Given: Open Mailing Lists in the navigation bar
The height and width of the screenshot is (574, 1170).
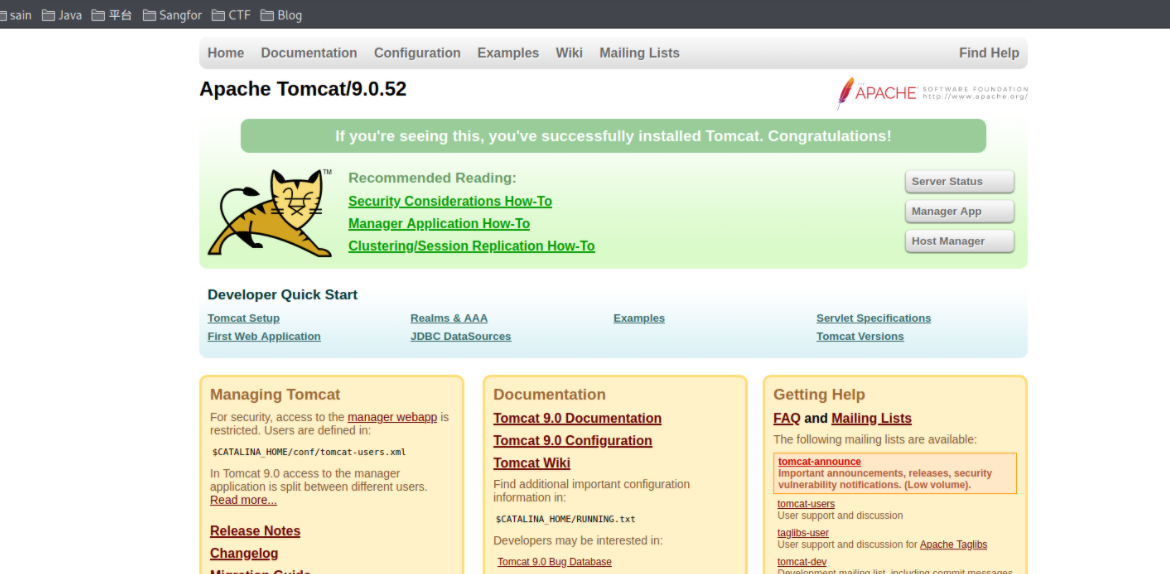Looking at the screenshot, I should (639, 53).
